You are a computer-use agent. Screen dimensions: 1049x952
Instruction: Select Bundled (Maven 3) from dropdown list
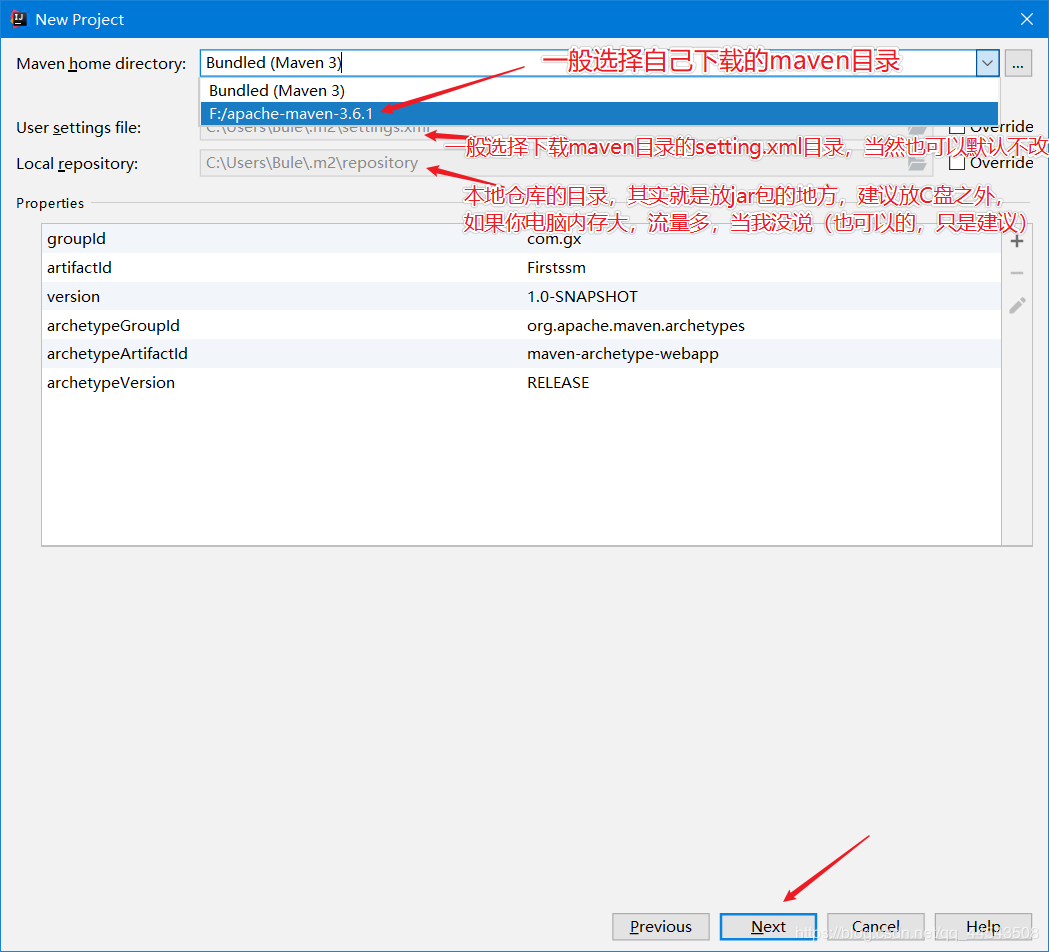click(599, 90)
